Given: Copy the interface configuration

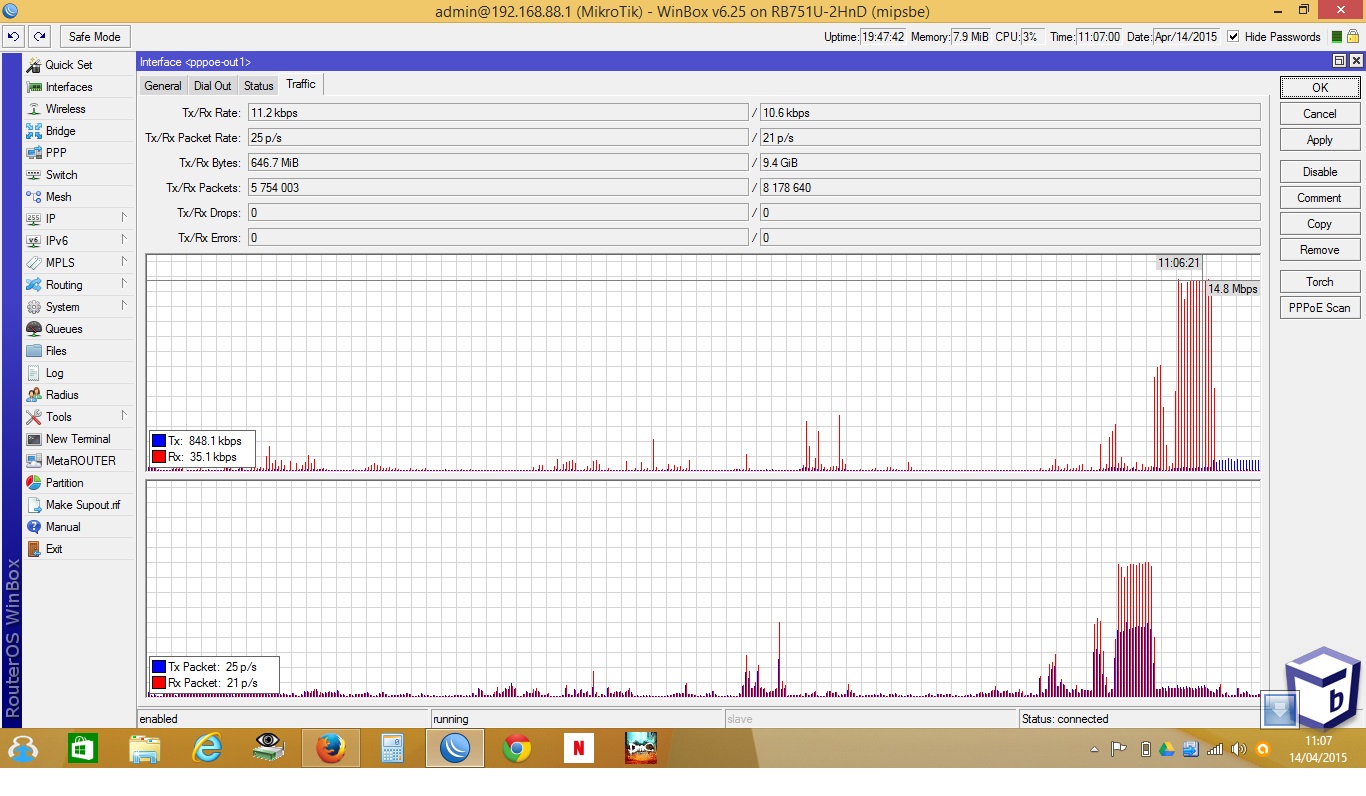Looking at the screenshot, I should click(1320, 224).
